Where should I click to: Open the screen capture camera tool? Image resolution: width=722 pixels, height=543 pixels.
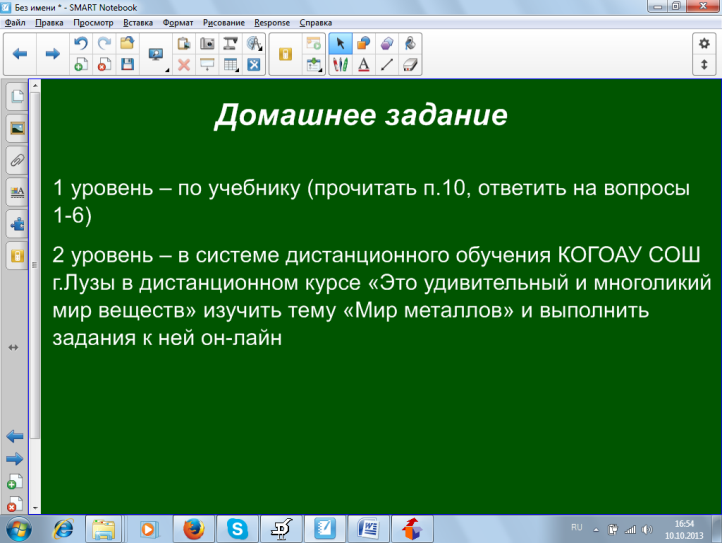(x=207, y=44)
